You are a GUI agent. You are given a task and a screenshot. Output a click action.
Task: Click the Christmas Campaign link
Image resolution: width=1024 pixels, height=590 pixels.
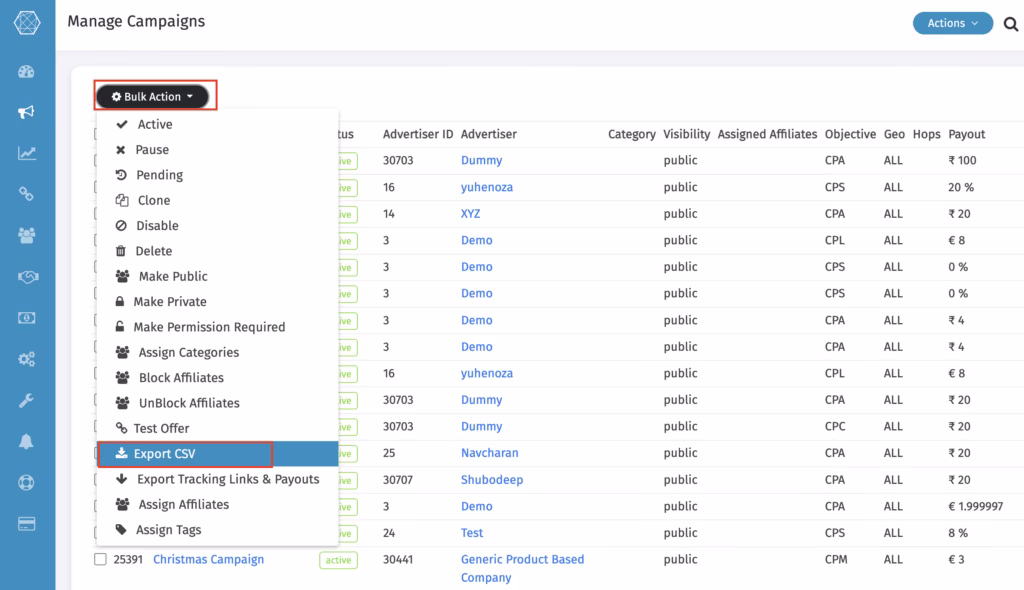click(208, 560)
